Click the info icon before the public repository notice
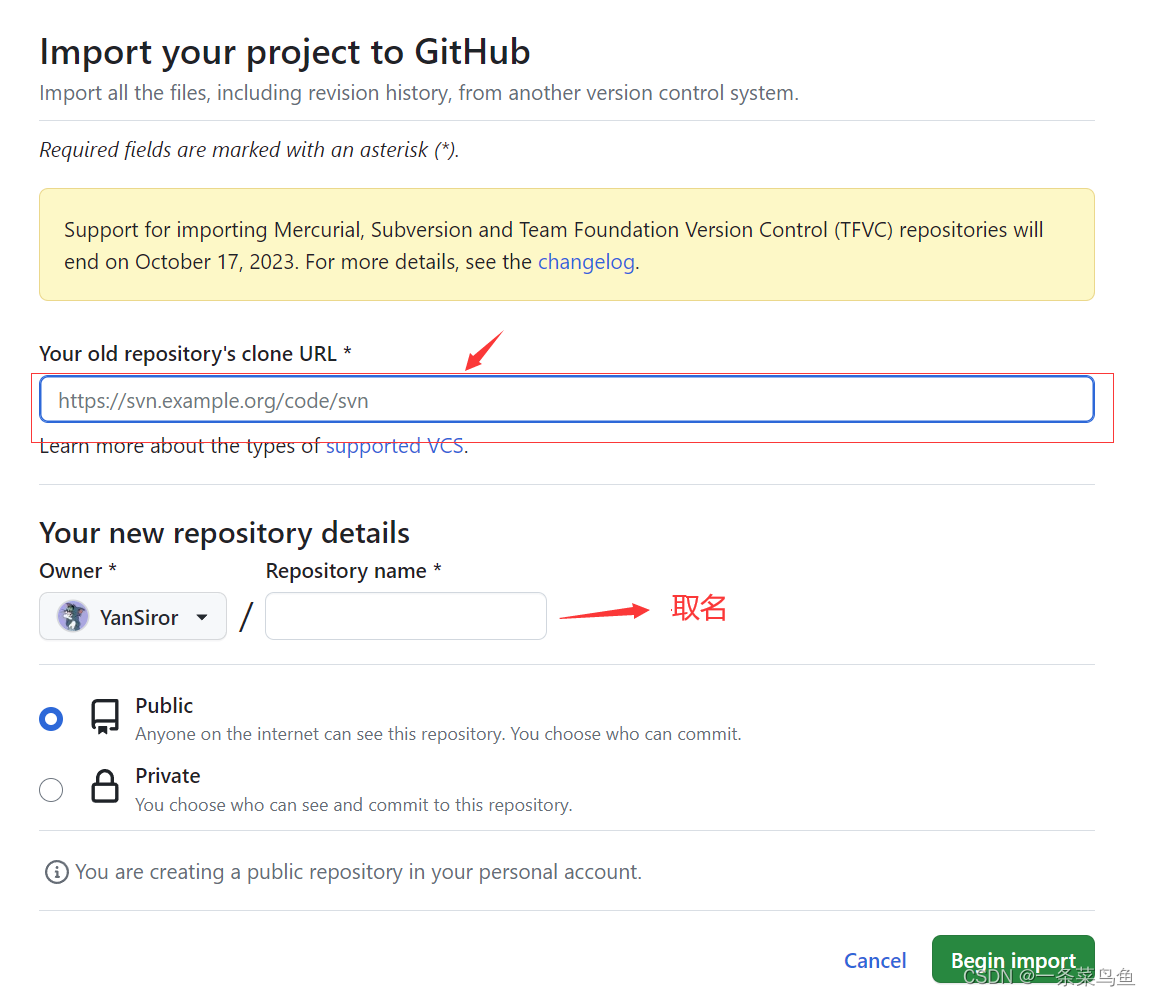The image size is (1151, 996). coord(57,872)
